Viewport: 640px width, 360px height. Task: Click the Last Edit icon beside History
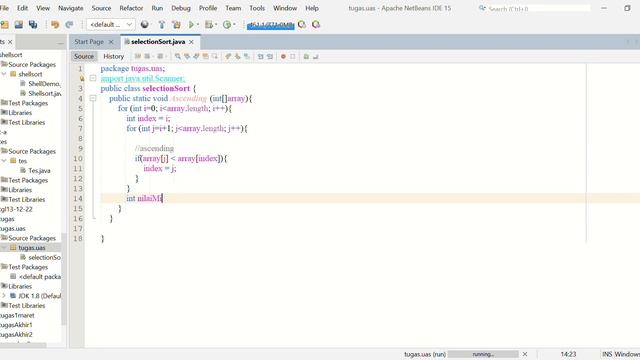138,56
